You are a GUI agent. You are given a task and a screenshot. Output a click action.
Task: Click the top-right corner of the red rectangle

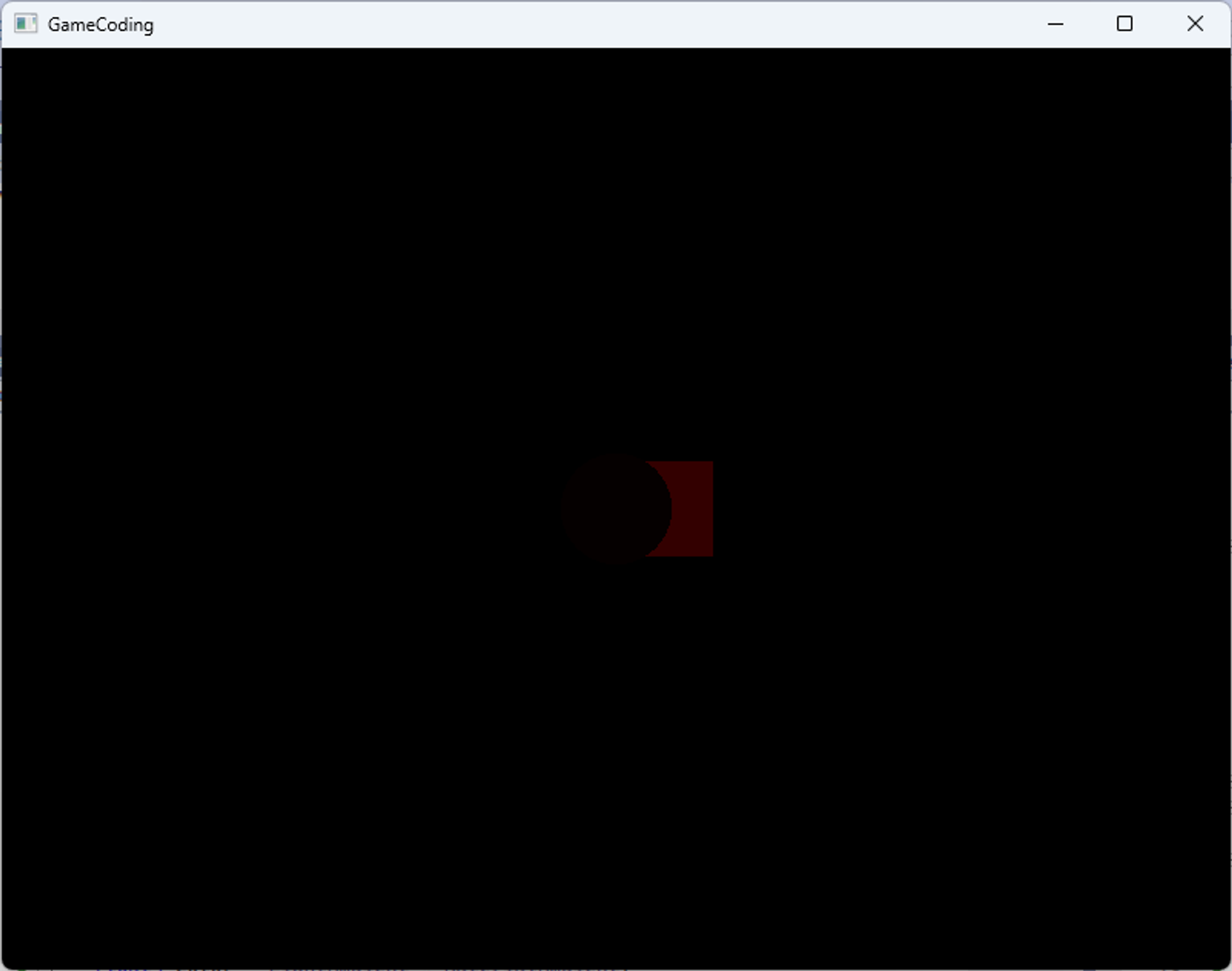click(x=711, y=463)
